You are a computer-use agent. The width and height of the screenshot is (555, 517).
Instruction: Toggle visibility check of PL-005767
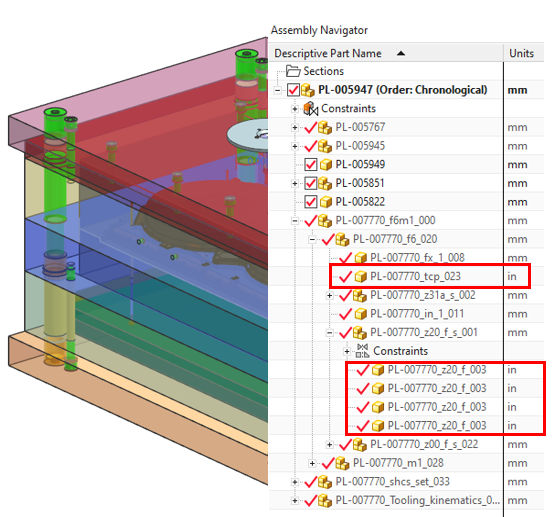click(310, 127)
